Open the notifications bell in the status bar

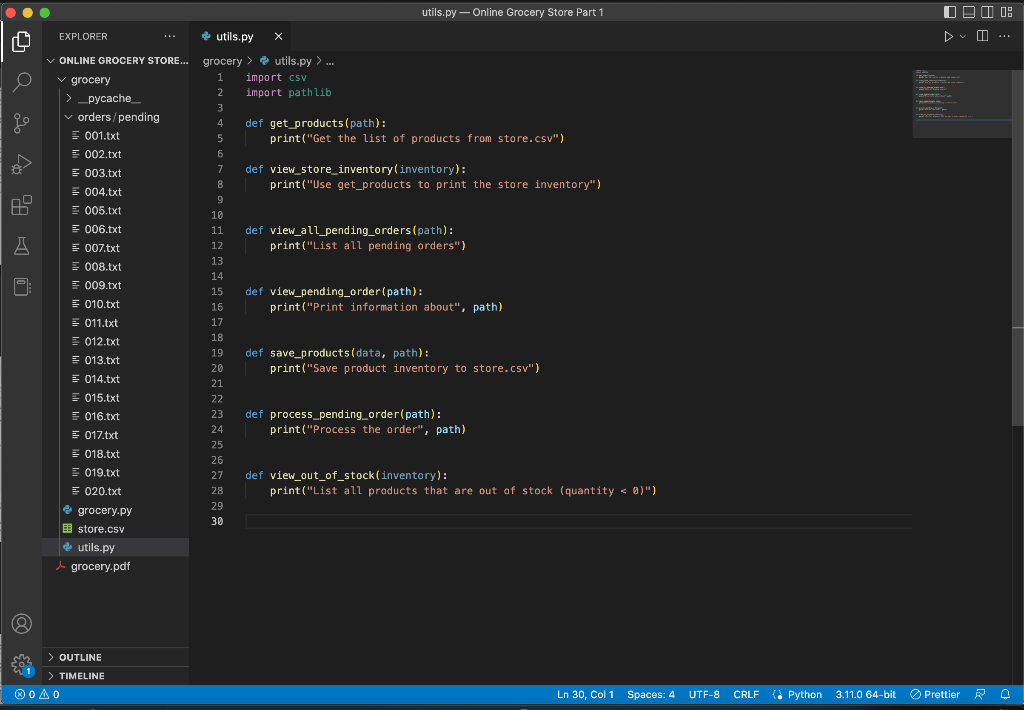1005,694
